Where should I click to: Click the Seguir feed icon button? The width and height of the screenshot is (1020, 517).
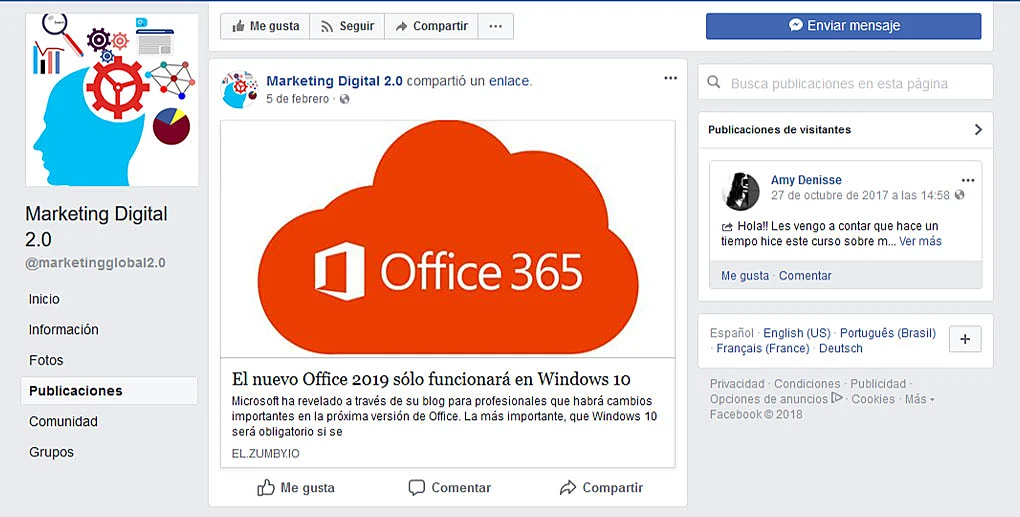coord(347,27)
